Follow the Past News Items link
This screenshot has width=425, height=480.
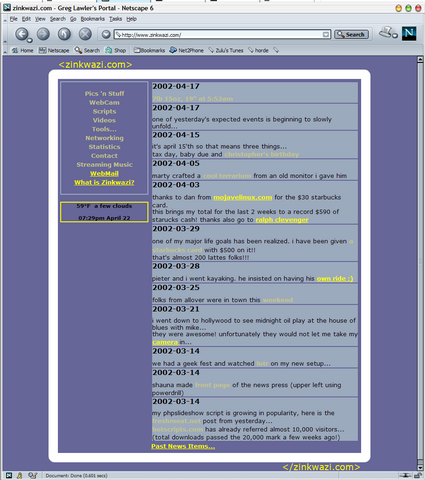pyautogui.click(x=183, y=446)
